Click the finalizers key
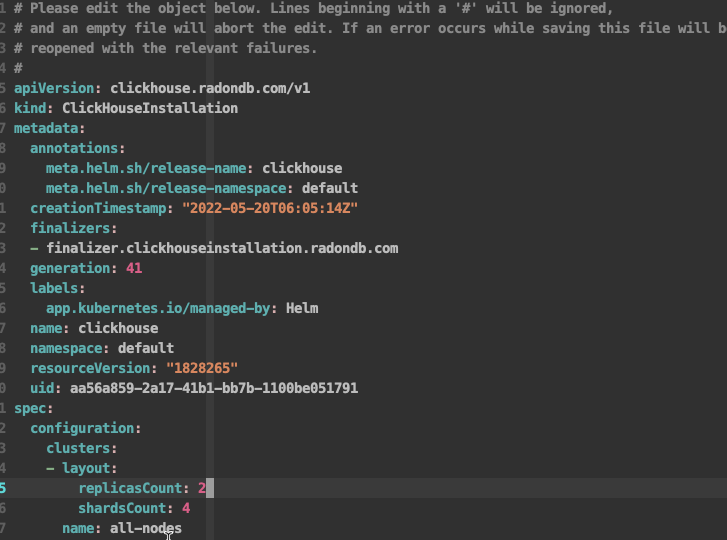 click(x=70, y=228)
